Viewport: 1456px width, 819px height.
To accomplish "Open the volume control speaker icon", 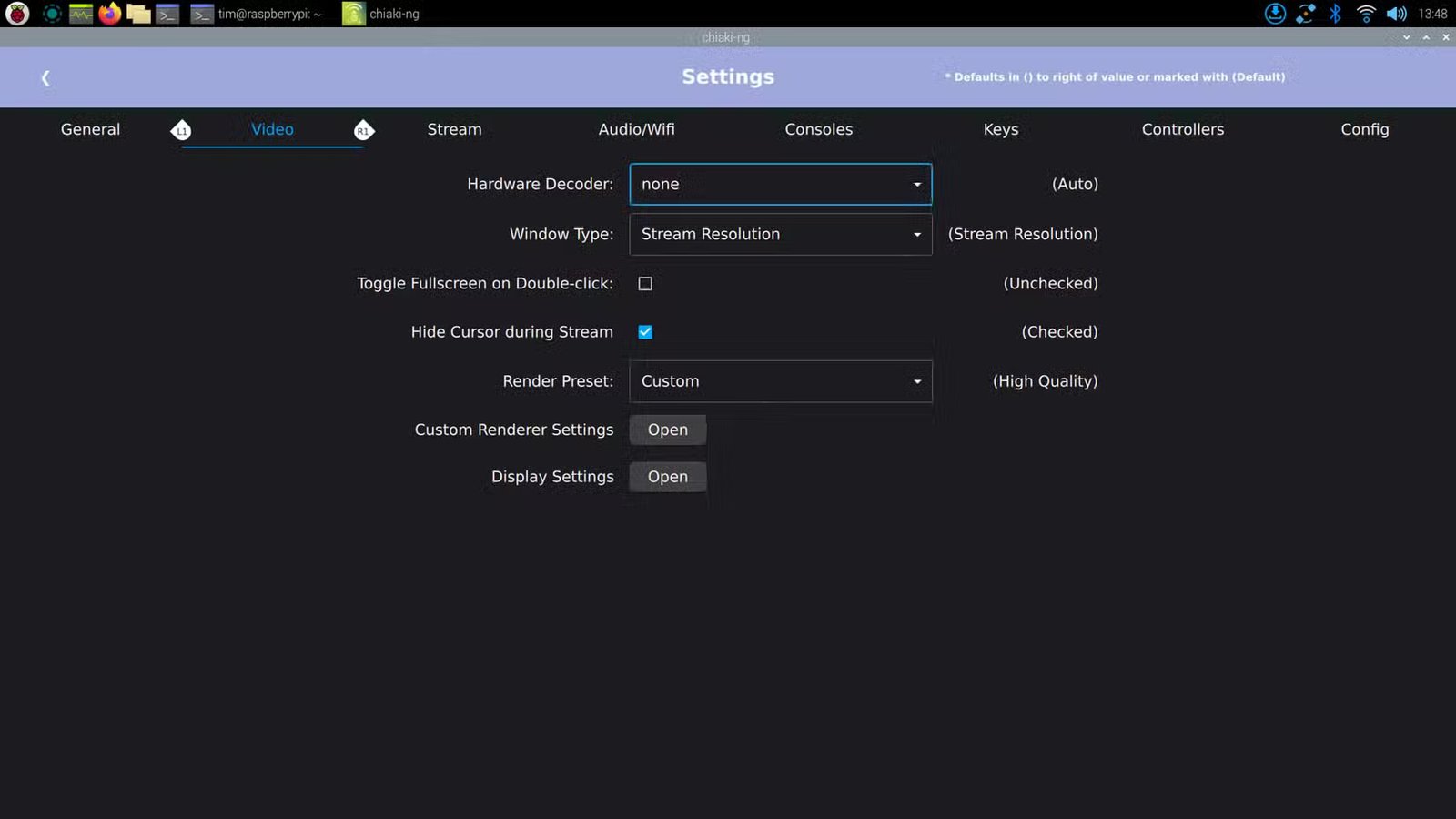I will [x=1395, y=14].
